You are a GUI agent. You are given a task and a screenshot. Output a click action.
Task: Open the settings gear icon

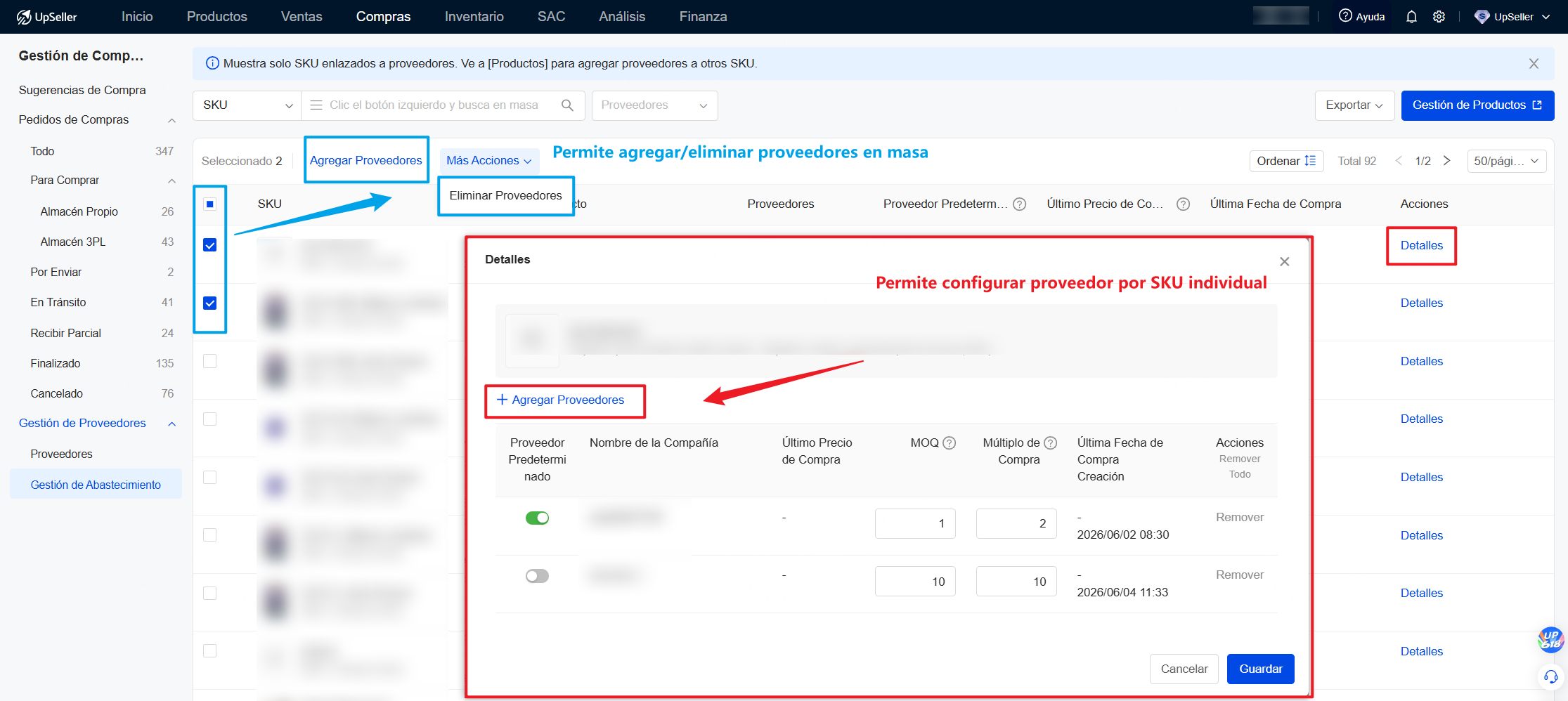[1439, 16]
